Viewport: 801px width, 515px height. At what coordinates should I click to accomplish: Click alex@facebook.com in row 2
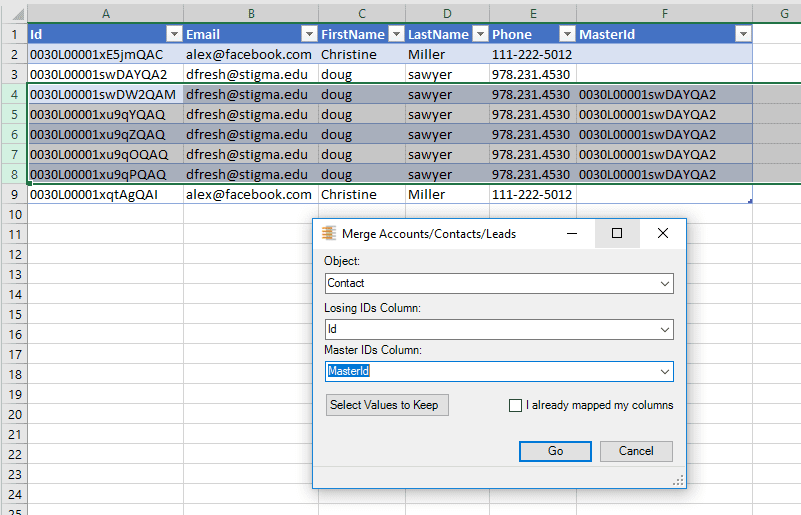click(x=251, y=54)
